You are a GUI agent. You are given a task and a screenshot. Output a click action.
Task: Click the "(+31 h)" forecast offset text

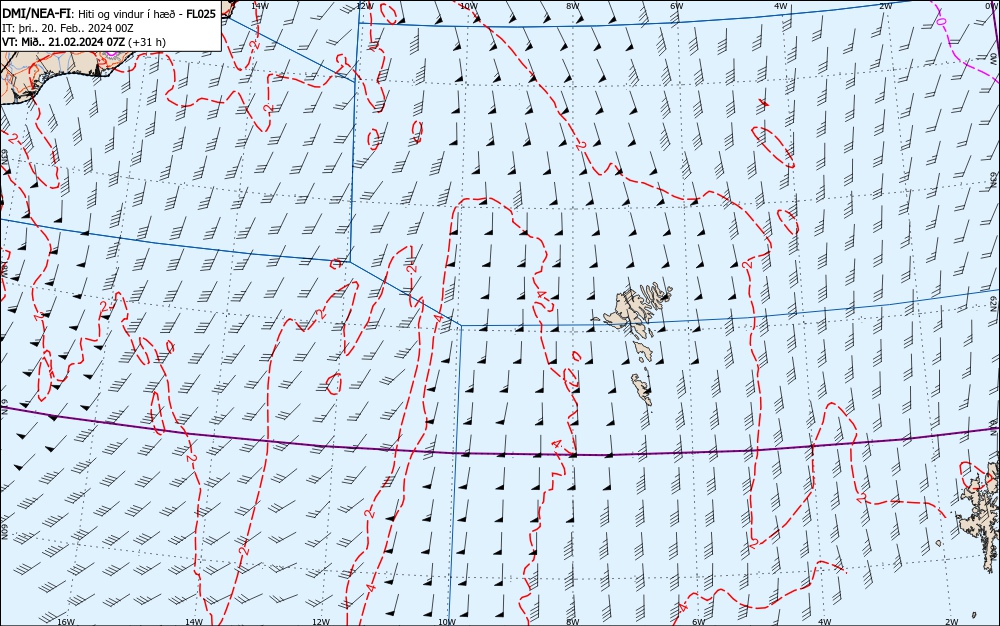pos(147,42)
